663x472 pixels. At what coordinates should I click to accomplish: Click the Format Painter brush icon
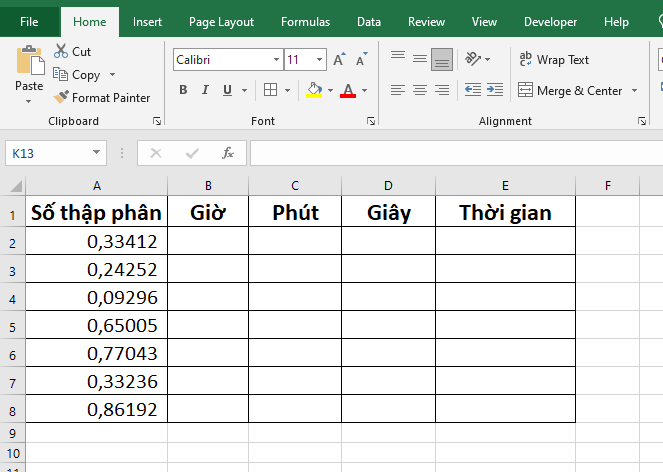tap(61, 98)
